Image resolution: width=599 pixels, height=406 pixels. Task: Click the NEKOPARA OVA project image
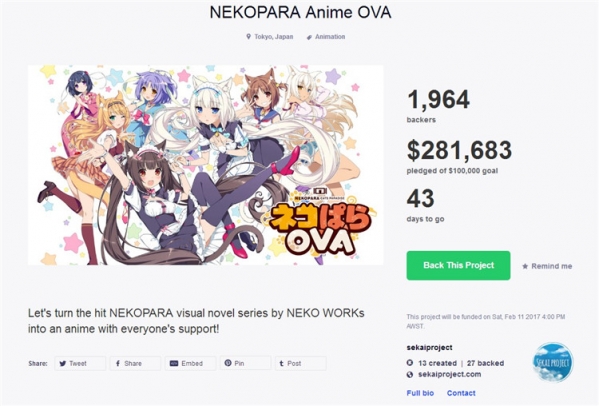tap(206, 165)
